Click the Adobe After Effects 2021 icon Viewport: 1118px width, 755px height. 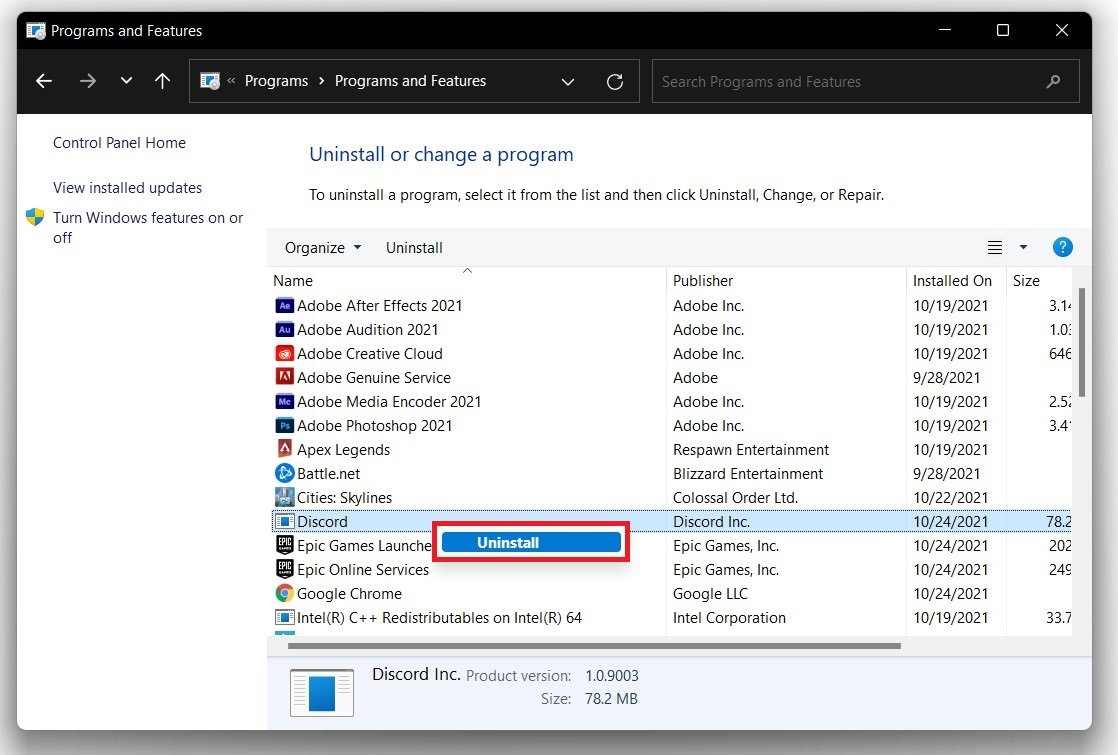point(284,306)
